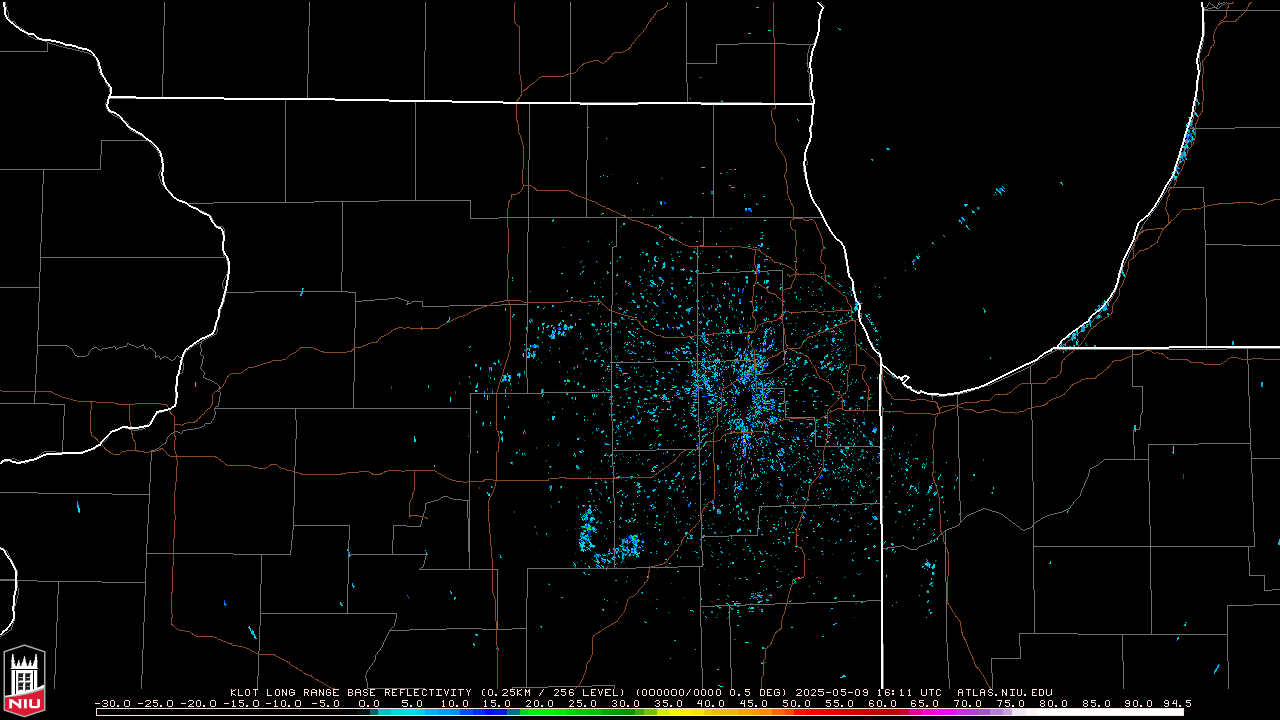Click the 50.0 scale label
This screenshot has height=720, width=1280.
point(796,703)
